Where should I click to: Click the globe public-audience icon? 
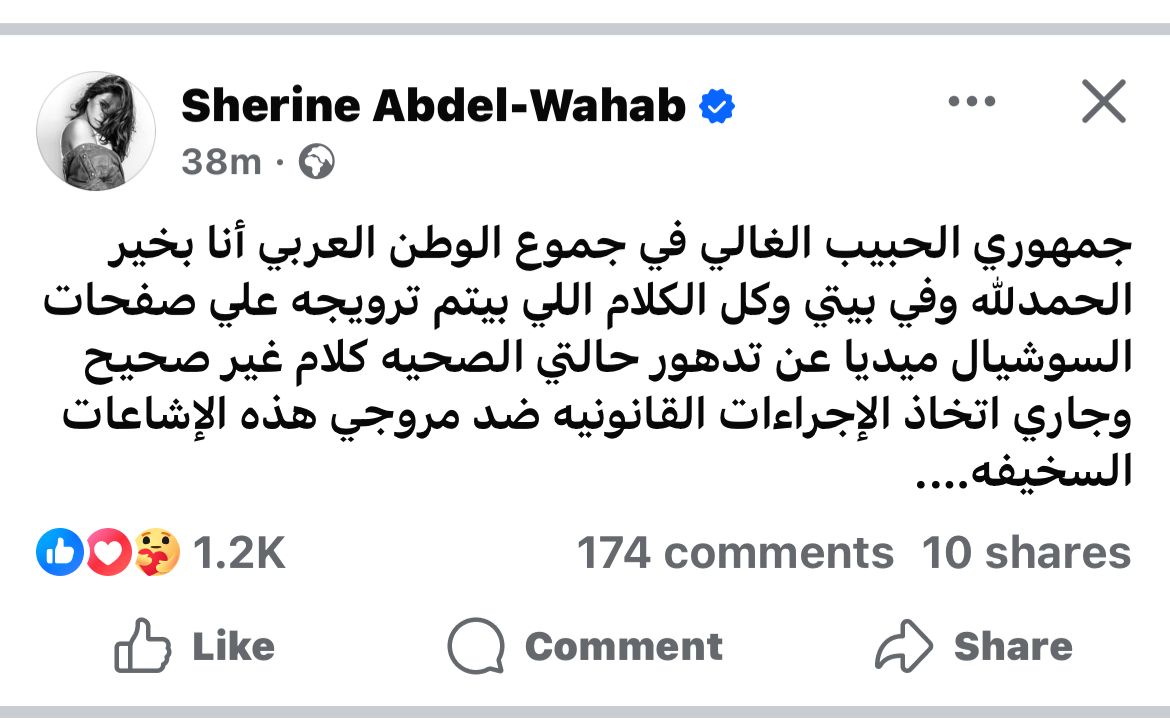point(317,161)
